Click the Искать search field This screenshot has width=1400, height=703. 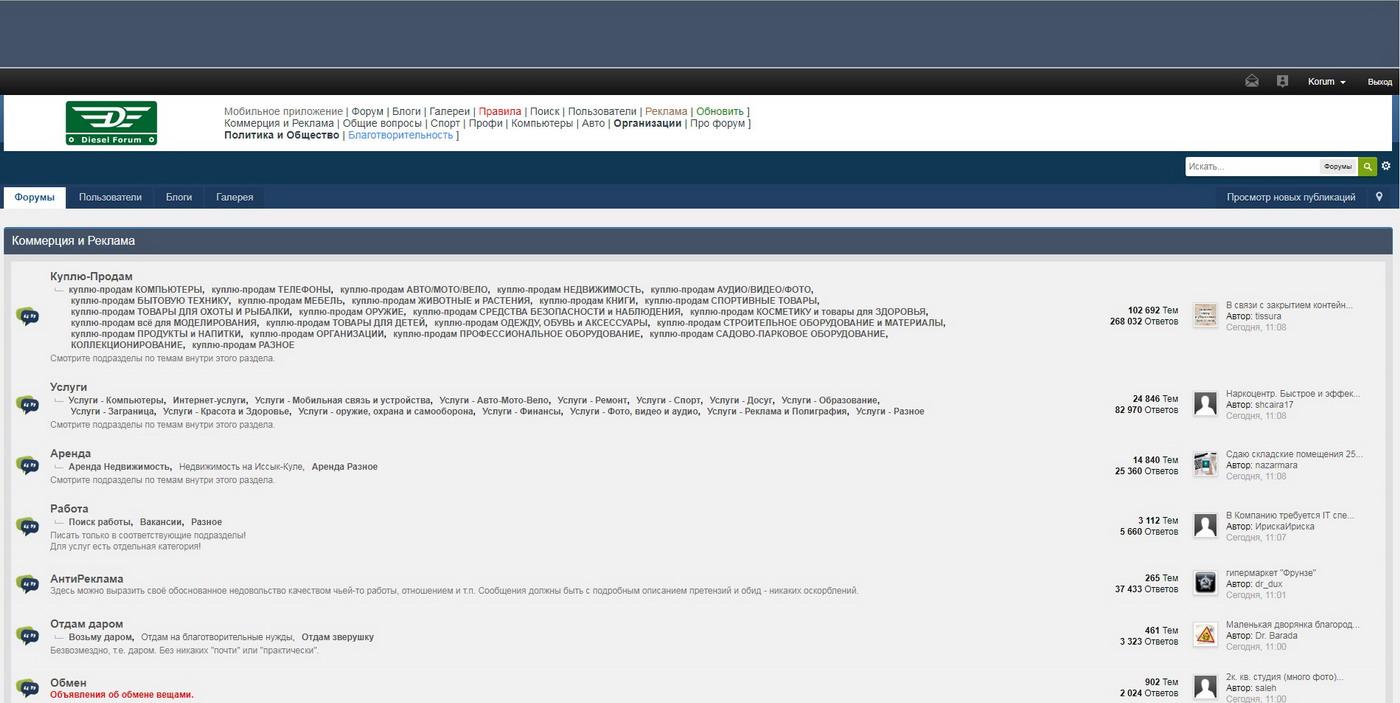(1252, 167)
